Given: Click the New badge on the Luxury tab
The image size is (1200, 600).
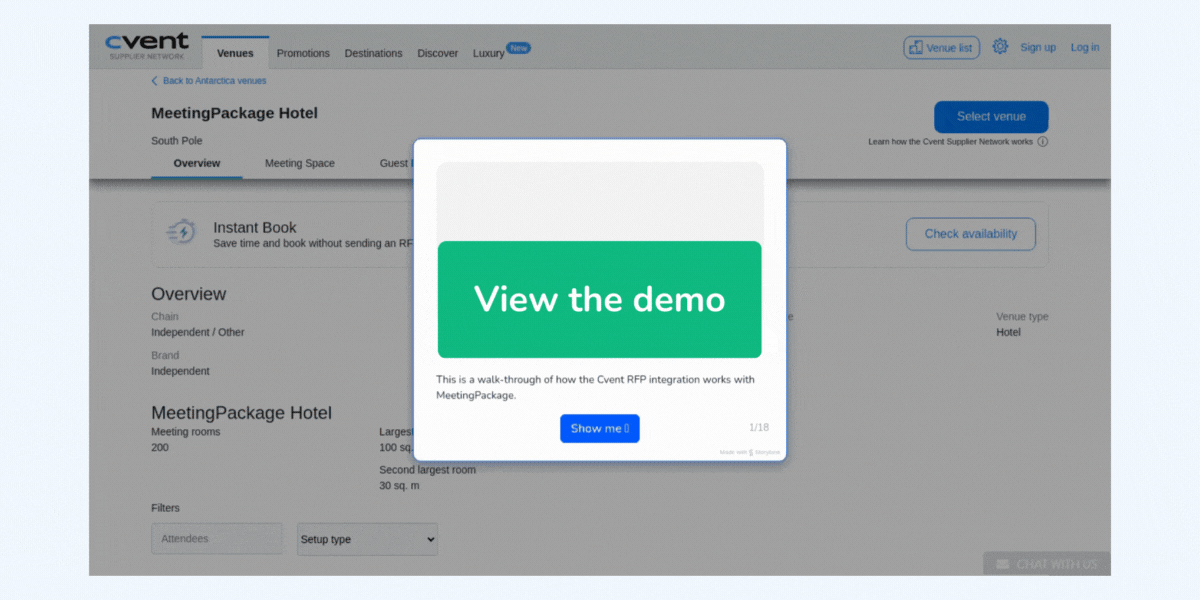Looking at the screenshot, I should coord(517,47).
